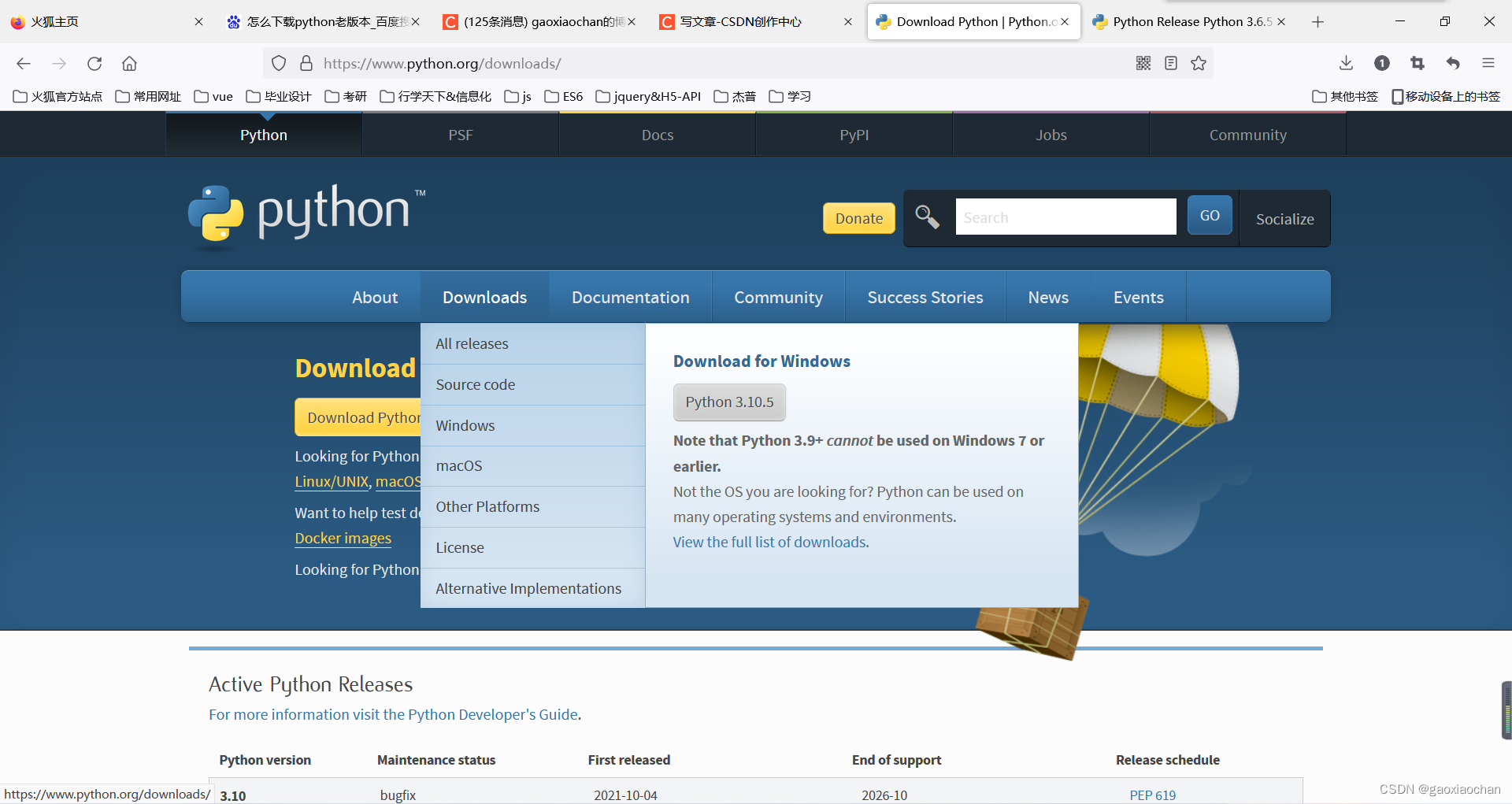The height and width of the screenshot is (804, 1512).
Task: Open the Downloads menu on python.org
Action: (x=484, y=297)
